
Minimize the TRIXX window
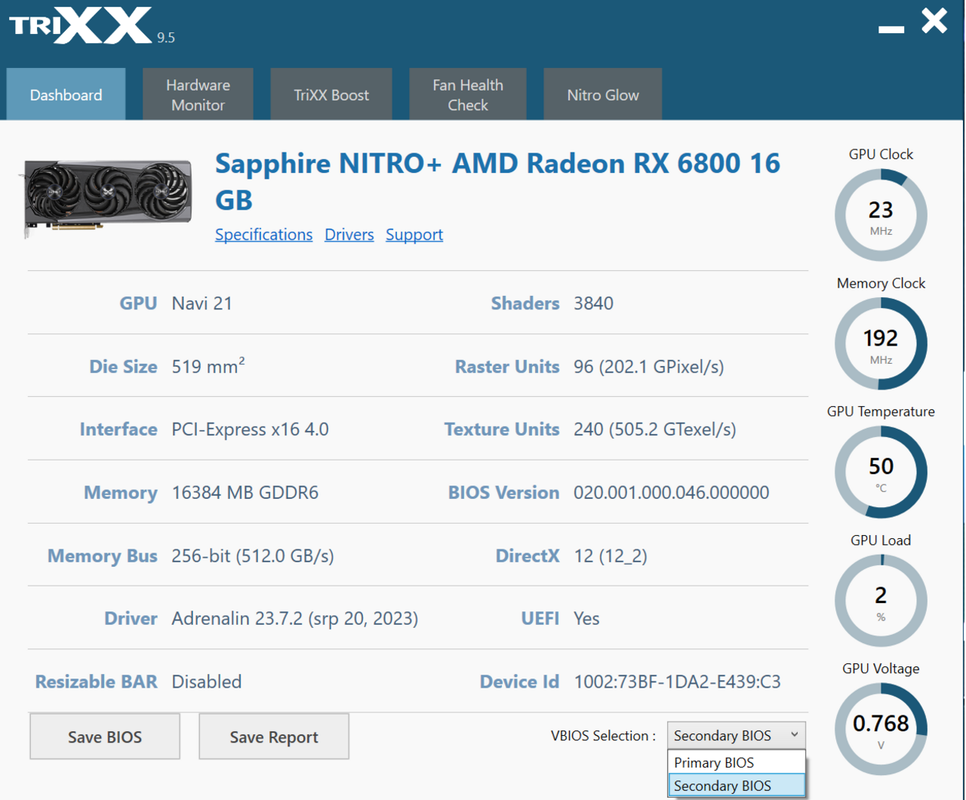pos(891,29)
